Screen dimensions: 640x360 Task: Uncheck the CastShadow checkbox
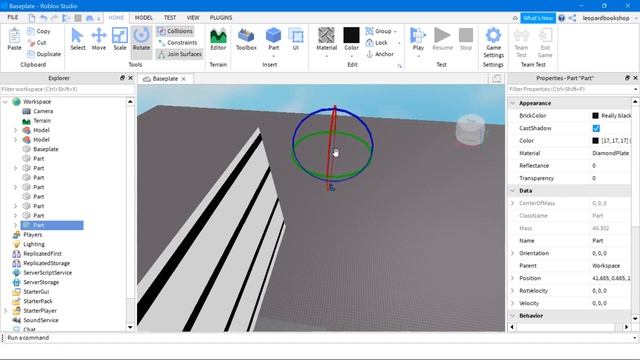(x=596, y=128)
